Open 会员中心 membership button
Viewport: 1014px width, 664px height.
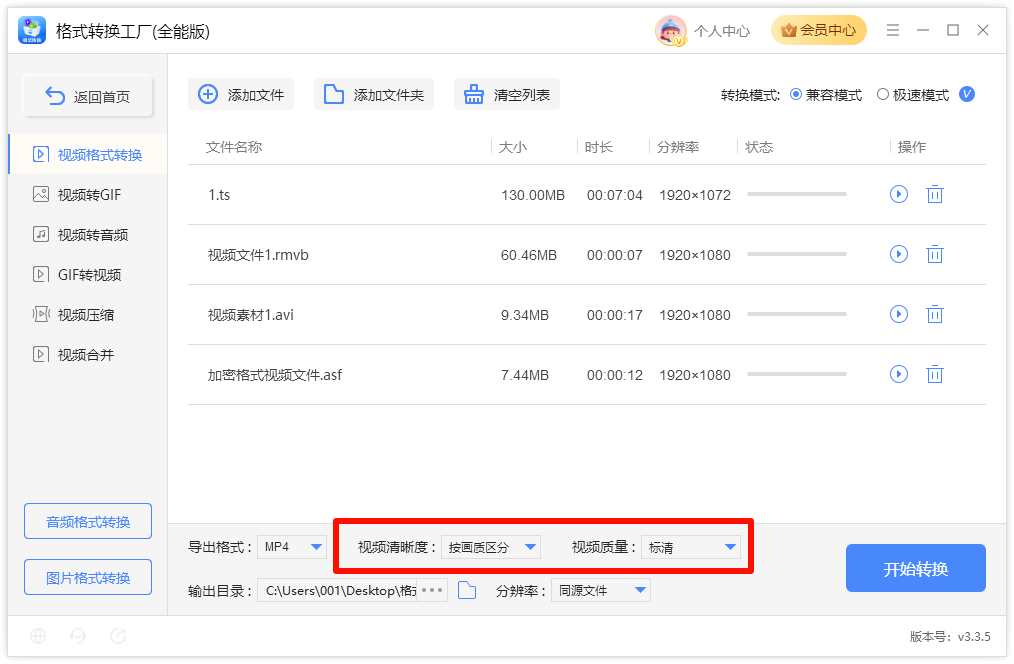tap(819, 30)
